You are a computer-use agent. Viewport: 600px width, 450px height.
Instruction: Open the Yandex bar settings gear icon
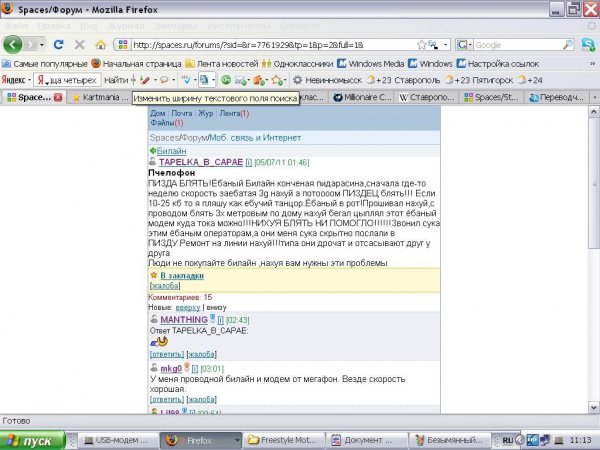pyautogui.click(x=297, y=80)
